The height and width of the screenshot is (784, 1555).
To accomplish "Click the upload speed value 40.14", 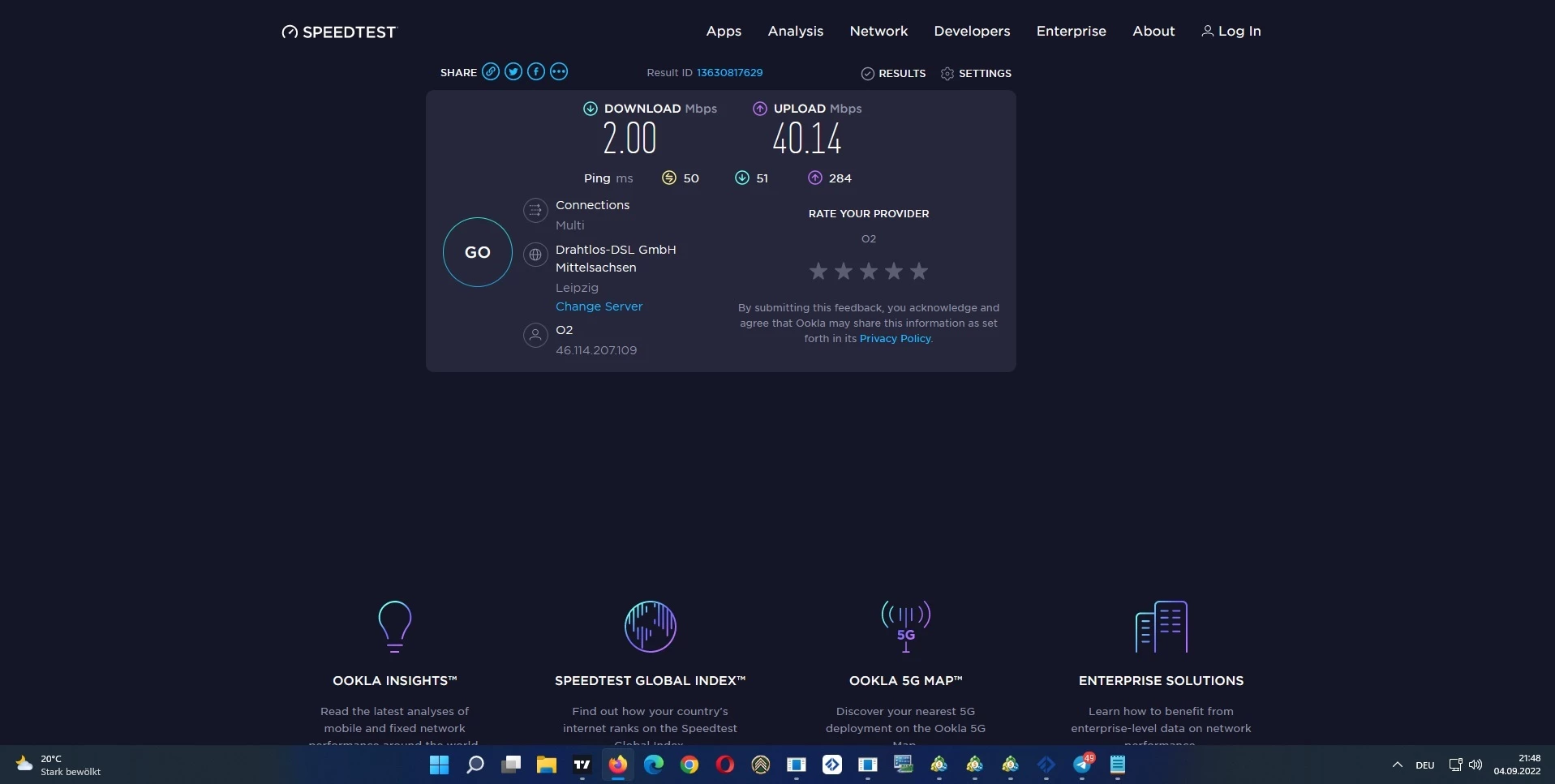I will (x=807, y=139).
